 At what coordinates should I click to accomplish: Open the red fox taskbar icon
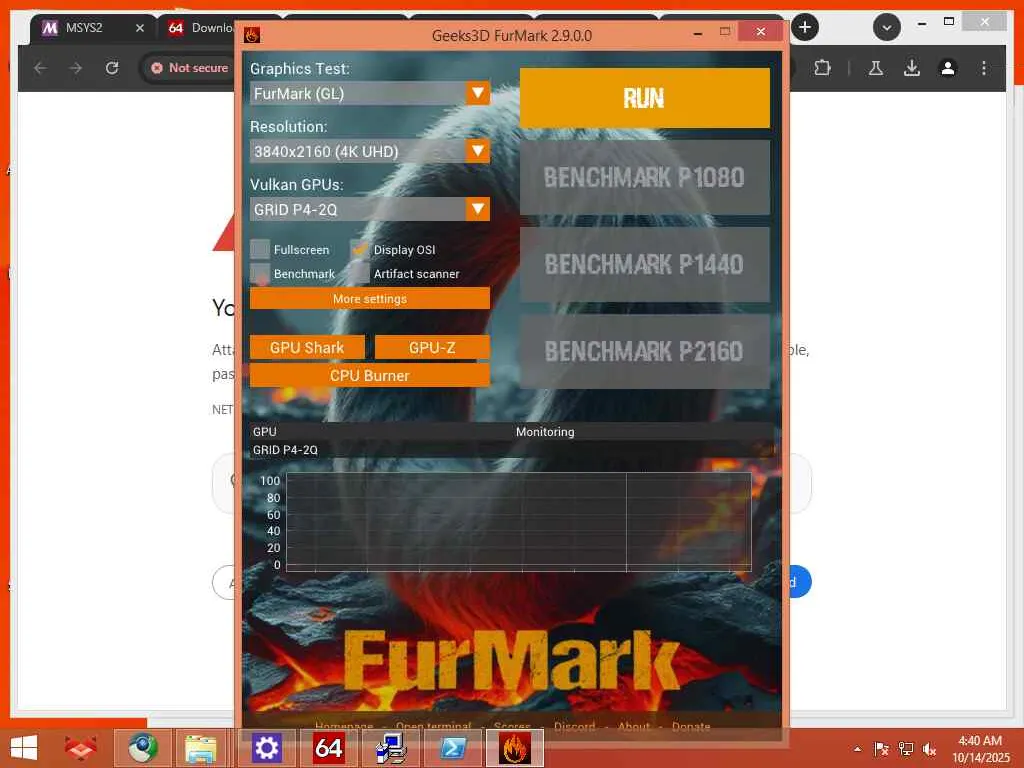pyautogui.click(x=81, y=748)
